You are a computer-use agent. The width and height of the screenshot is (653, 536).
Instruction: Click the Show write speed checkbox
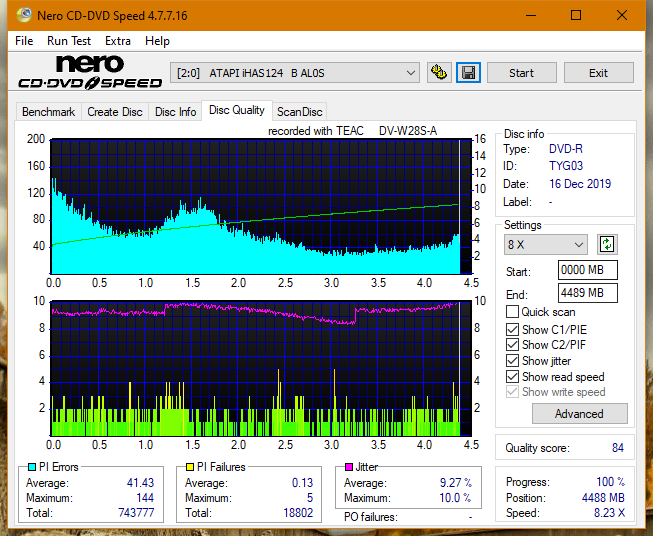pos(512,392)
